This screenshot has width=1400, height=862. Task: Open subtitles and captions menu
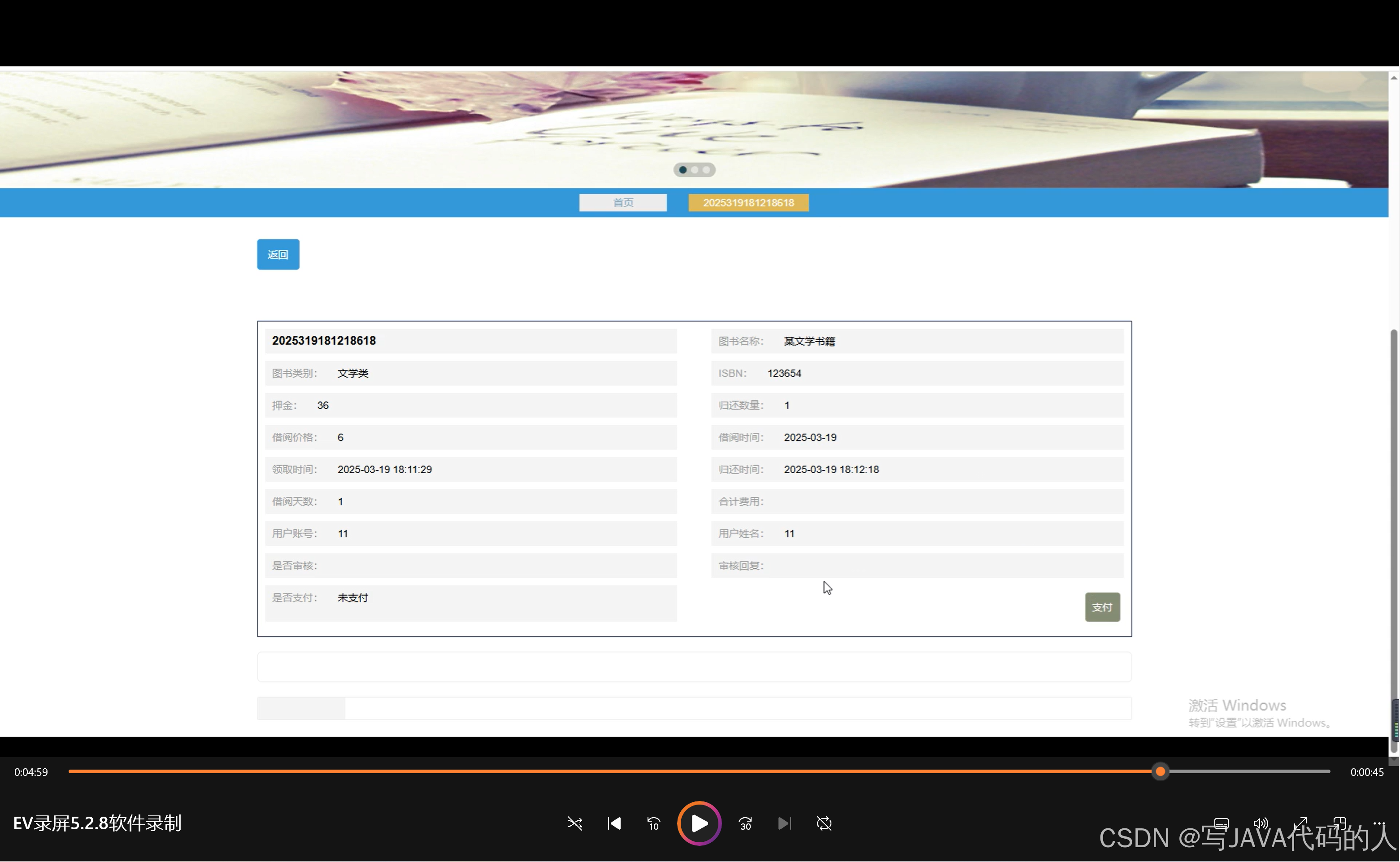(x=1221, y=823)
